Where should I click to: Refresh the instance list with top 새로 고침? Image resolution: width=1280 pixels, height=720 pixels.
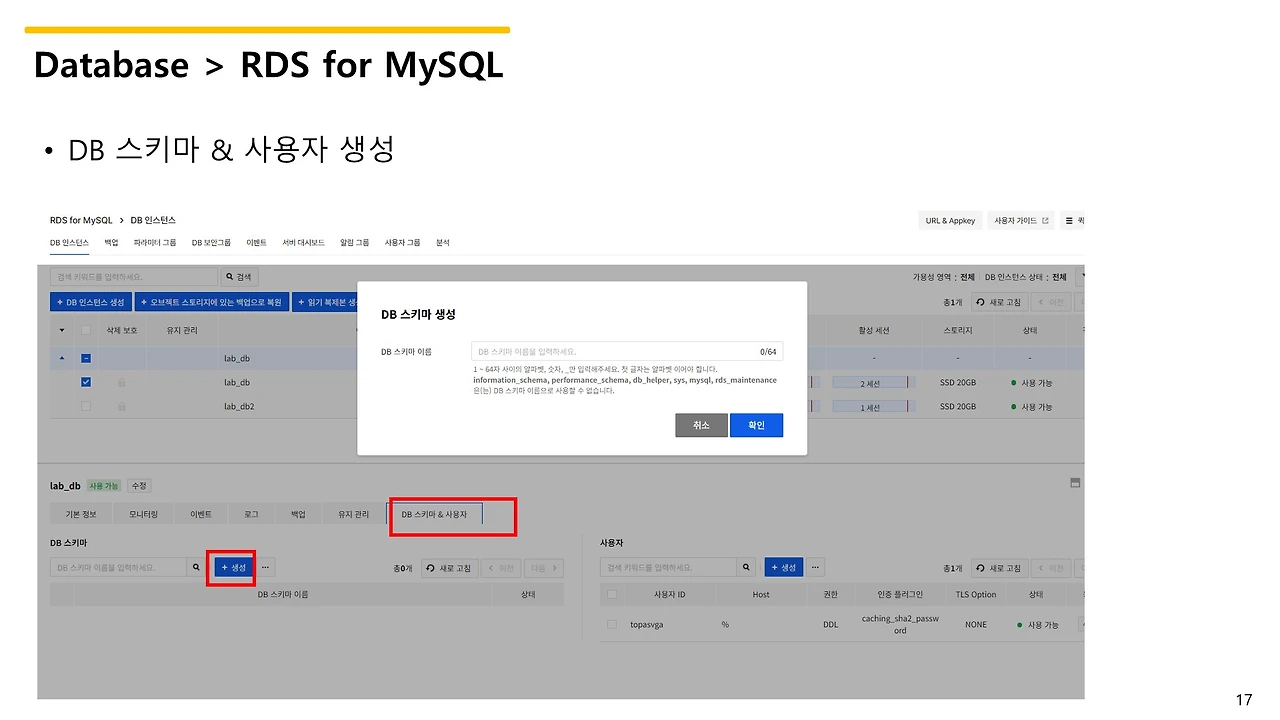click(x=999, y=302)
